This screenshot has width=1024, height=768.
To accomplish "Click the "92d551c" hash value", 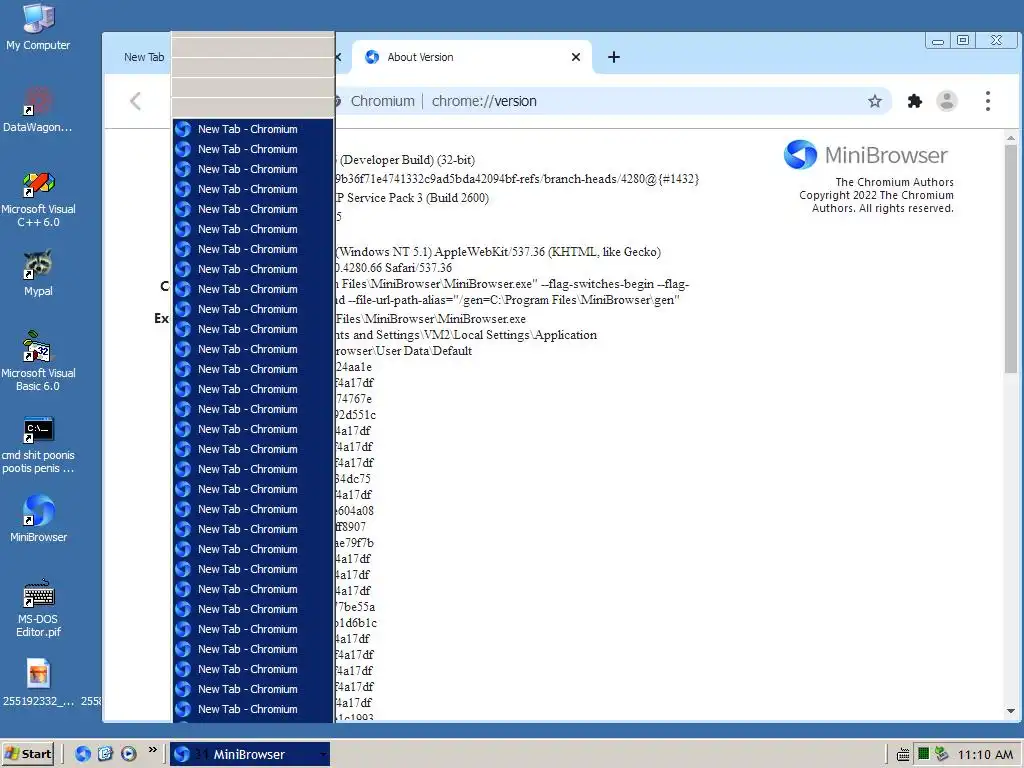I will point(356,415).
